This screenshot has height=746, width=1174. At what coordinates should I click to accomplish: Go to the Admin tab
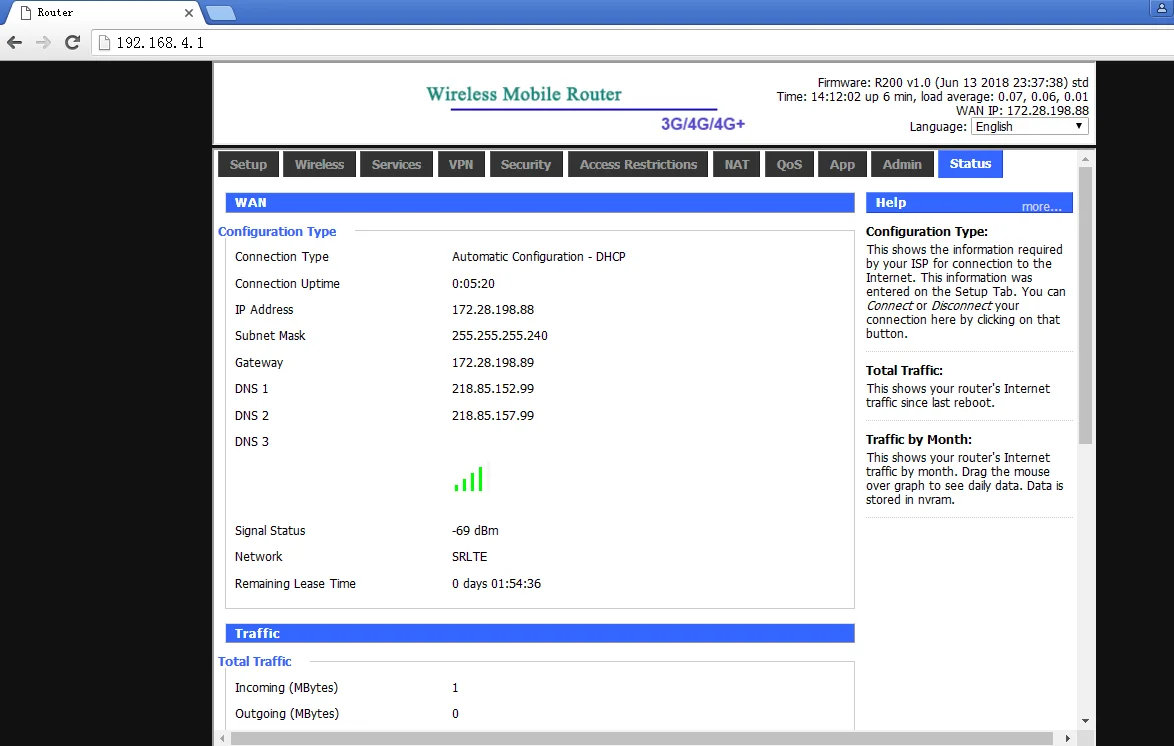point(902,165)
